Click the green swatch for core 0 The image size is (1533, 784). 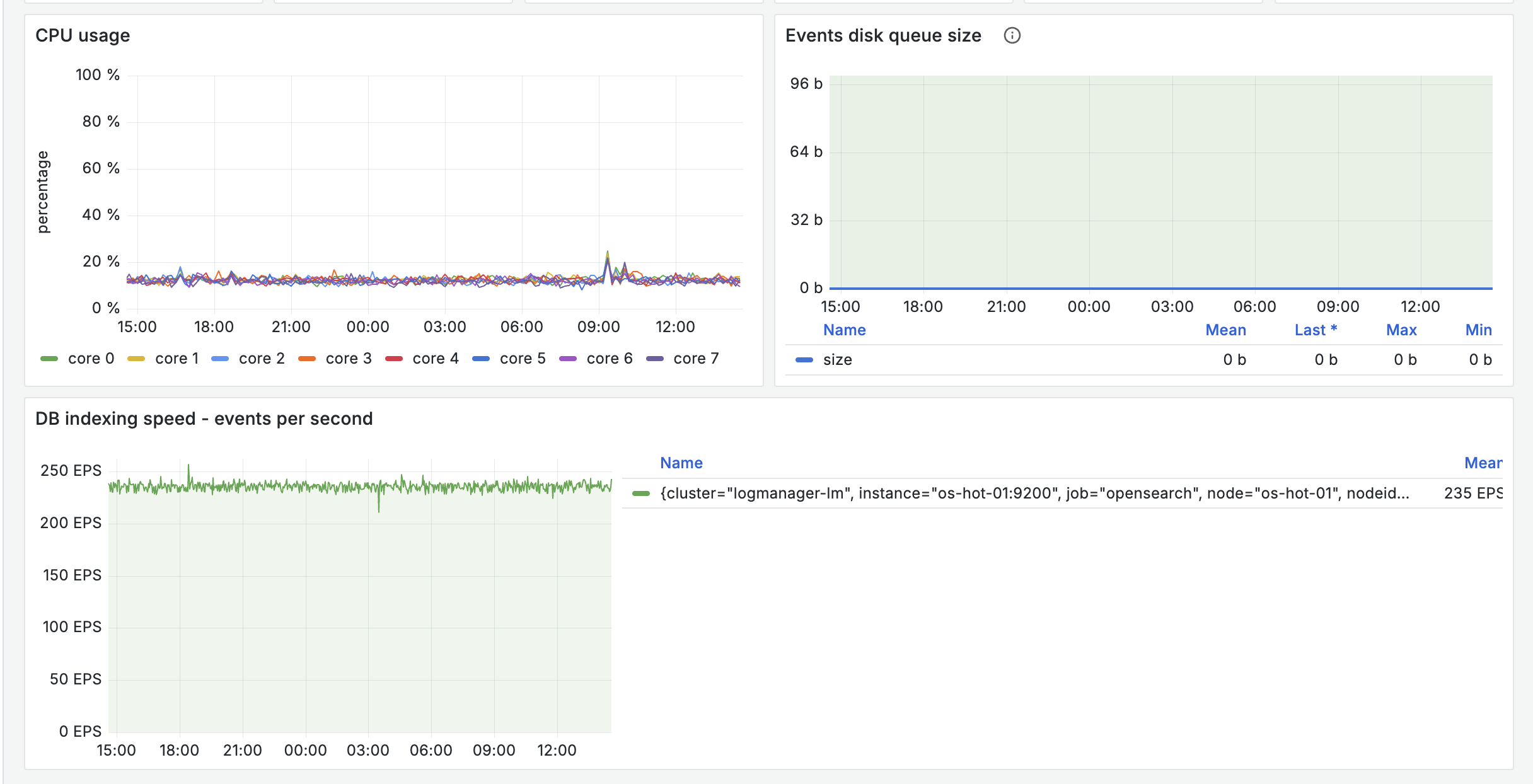pyautogui.click(x=49, y=359)
